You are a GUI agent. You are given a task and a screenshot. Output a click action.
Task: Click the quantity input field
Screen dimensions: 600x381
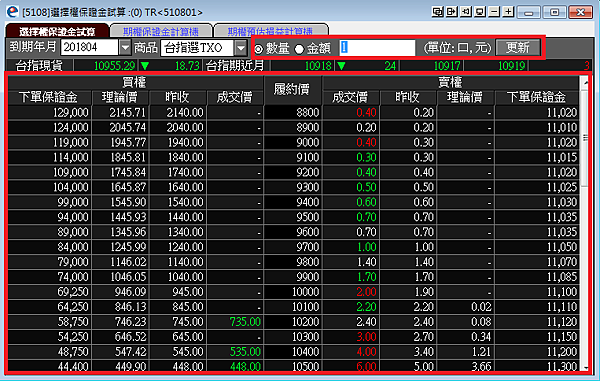click(x=377, y=48)
